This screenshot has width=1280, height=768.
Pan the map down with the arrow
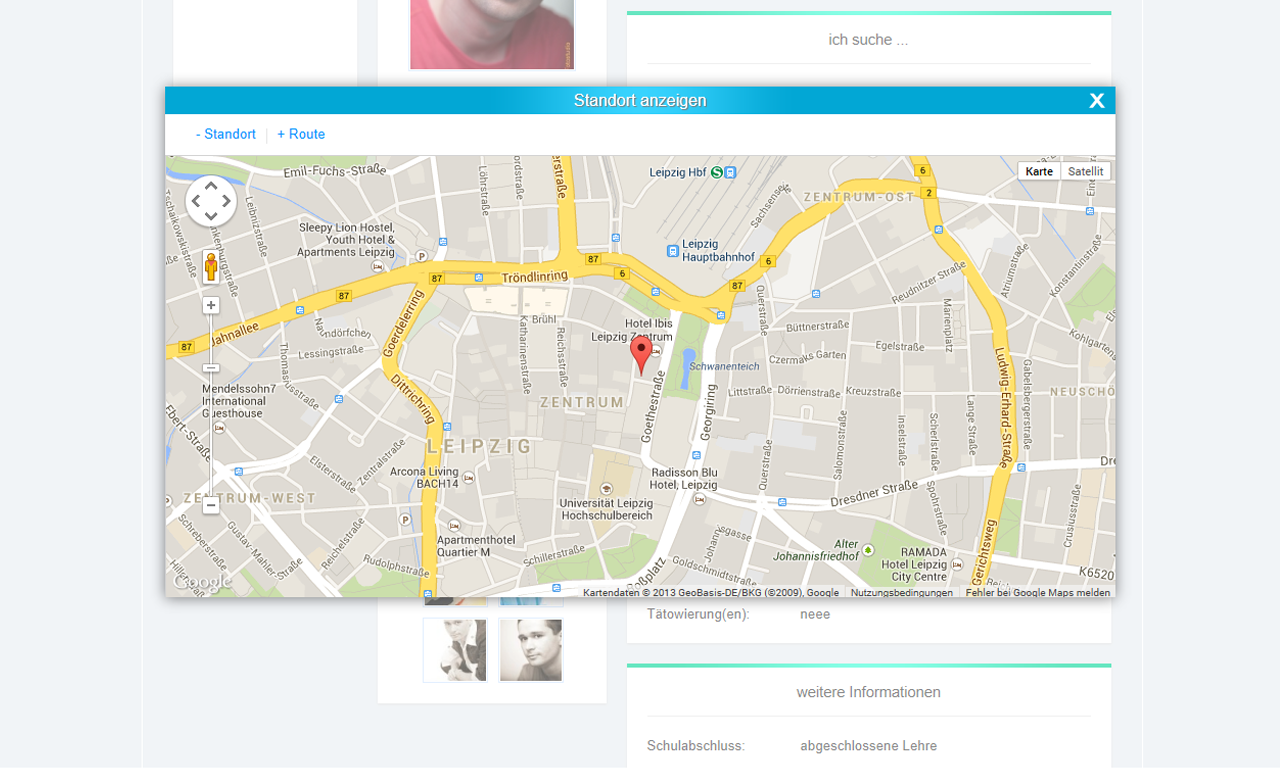click(x=211, y=216)
